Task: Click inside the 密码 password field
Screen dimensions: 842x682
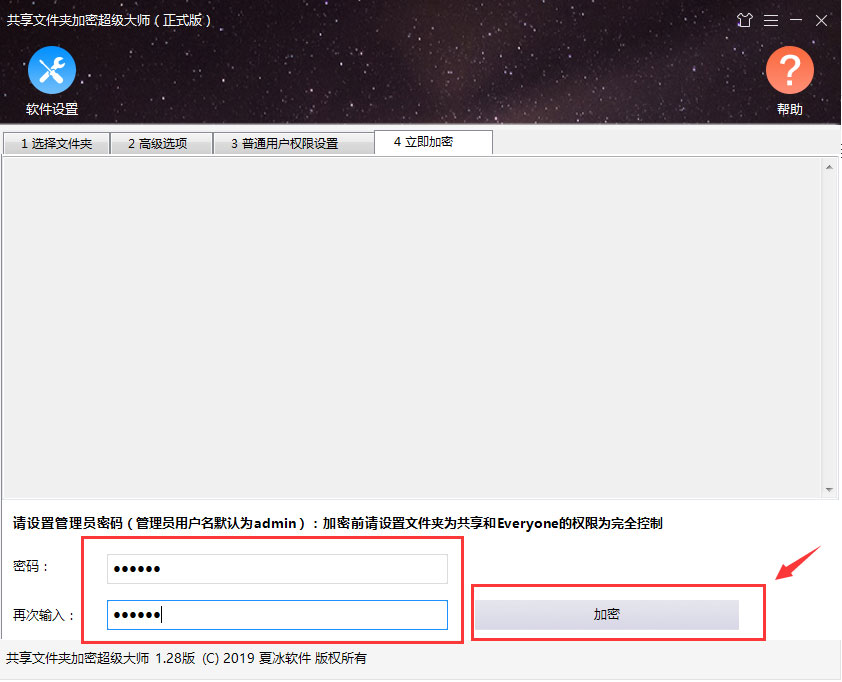Action: (x=276, y=567)
